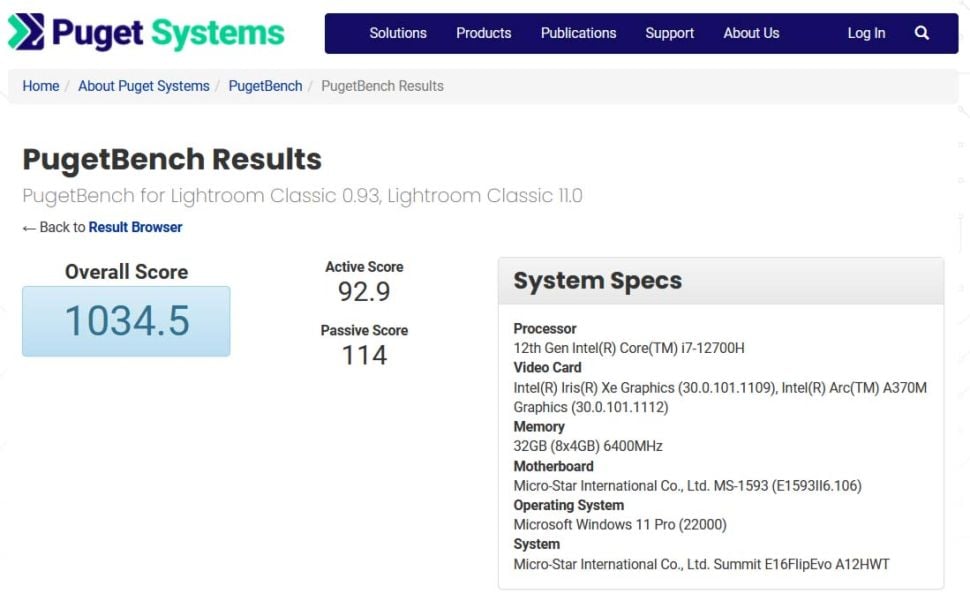Expand the Products navigation menu
The height and width of the screenshot is (601, 970).
tap(483, 33)
